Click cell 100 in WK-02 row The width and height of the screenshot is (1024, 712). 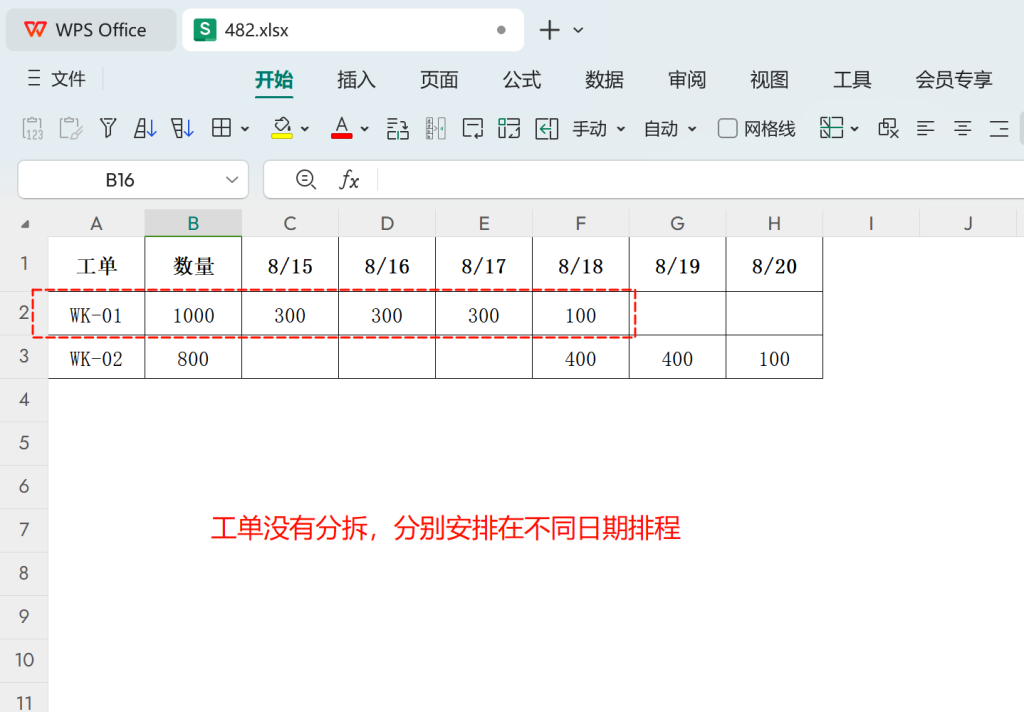(x=774, y=358)
